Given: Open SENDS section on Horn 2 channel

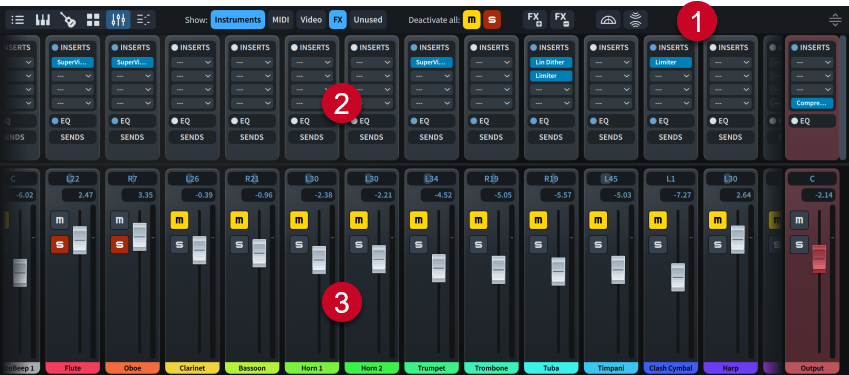Looking at the screenshot, I should point(371,137).
